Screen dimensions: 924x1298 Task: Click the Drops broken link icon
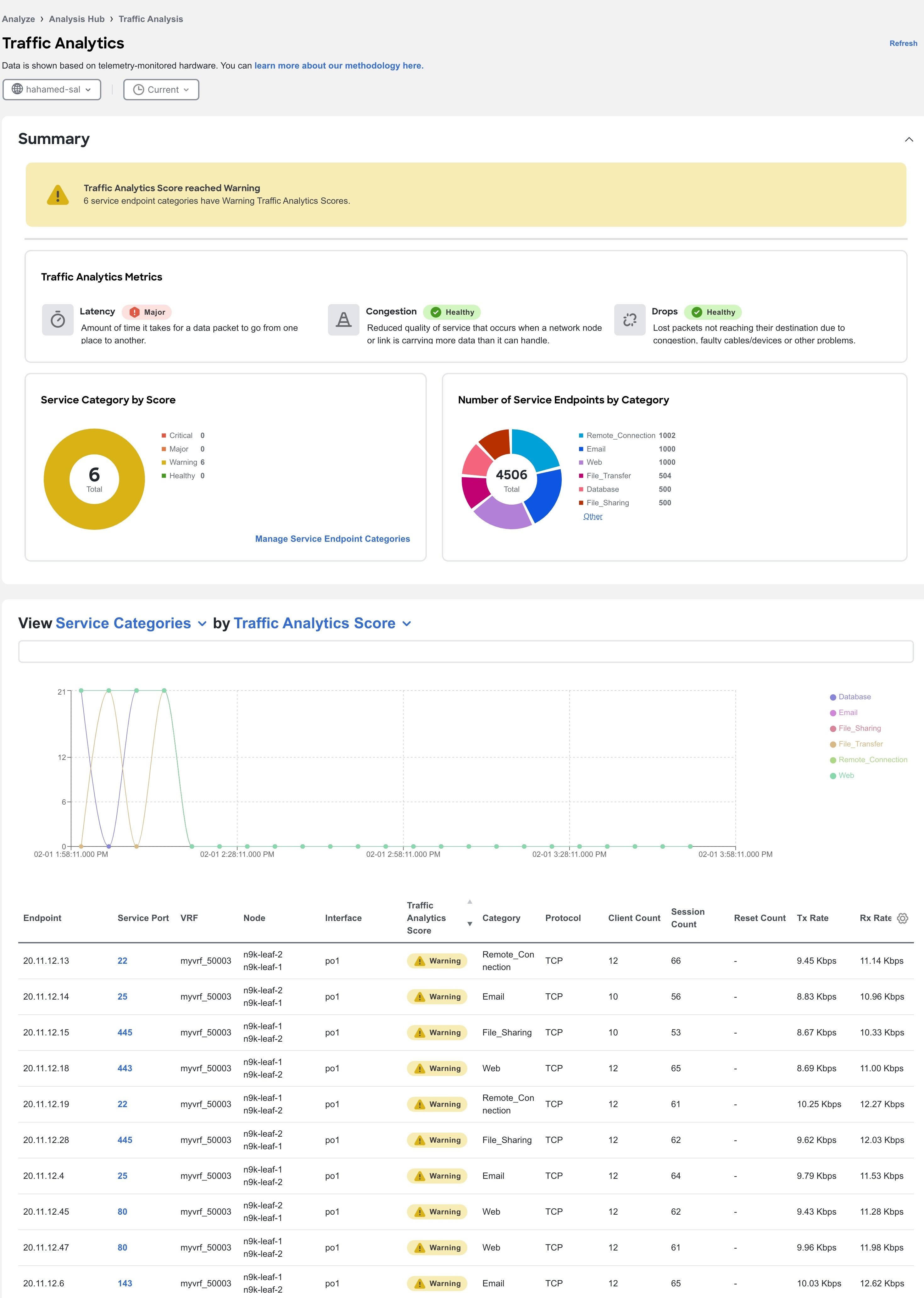630,320
